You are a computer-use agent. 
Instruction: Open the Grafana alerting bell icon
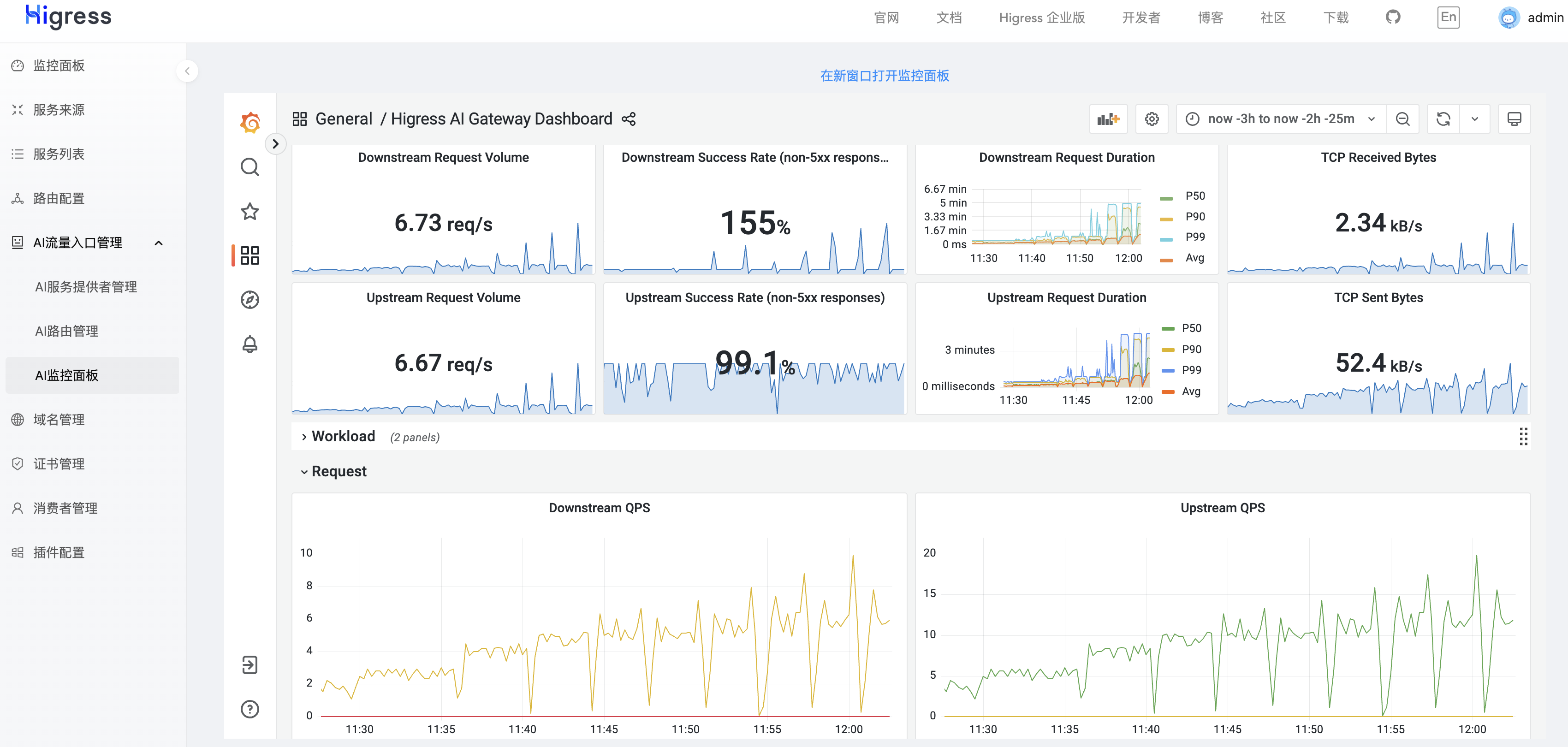tap(249, 344)
